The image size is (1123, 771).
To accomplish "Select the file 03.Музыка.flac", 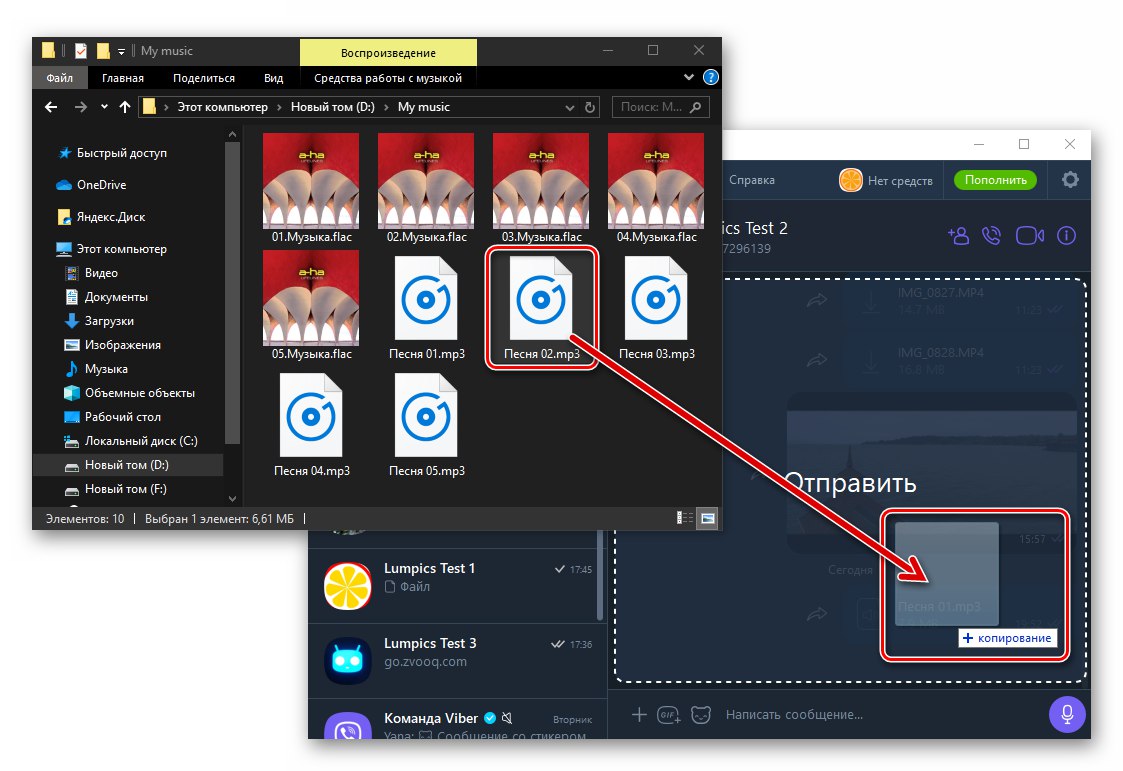I will [541, 189].
